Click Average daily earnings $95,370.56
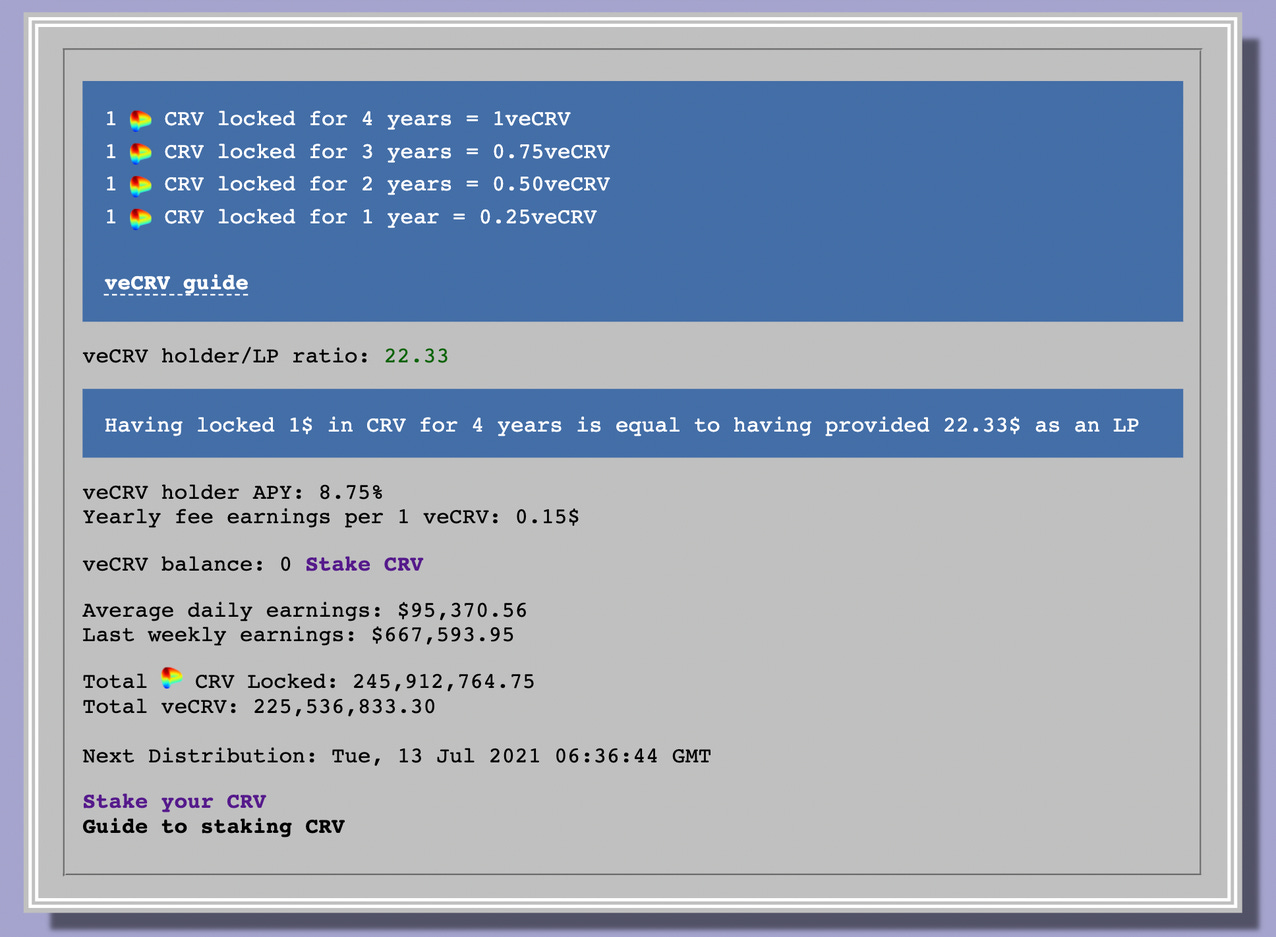1276x937 pixels. pos(462,610)
